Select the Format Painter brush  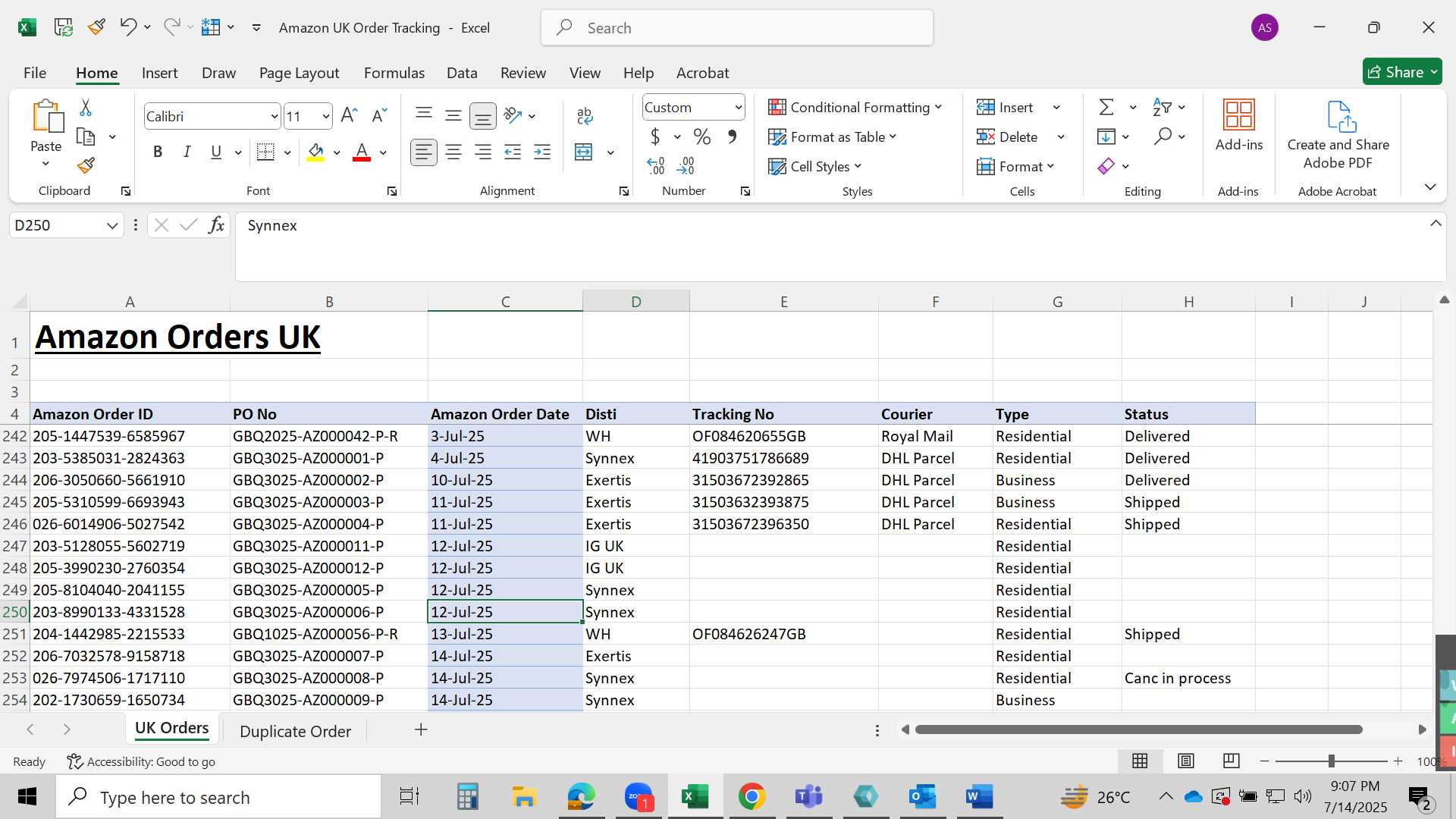tap(86, 165)
